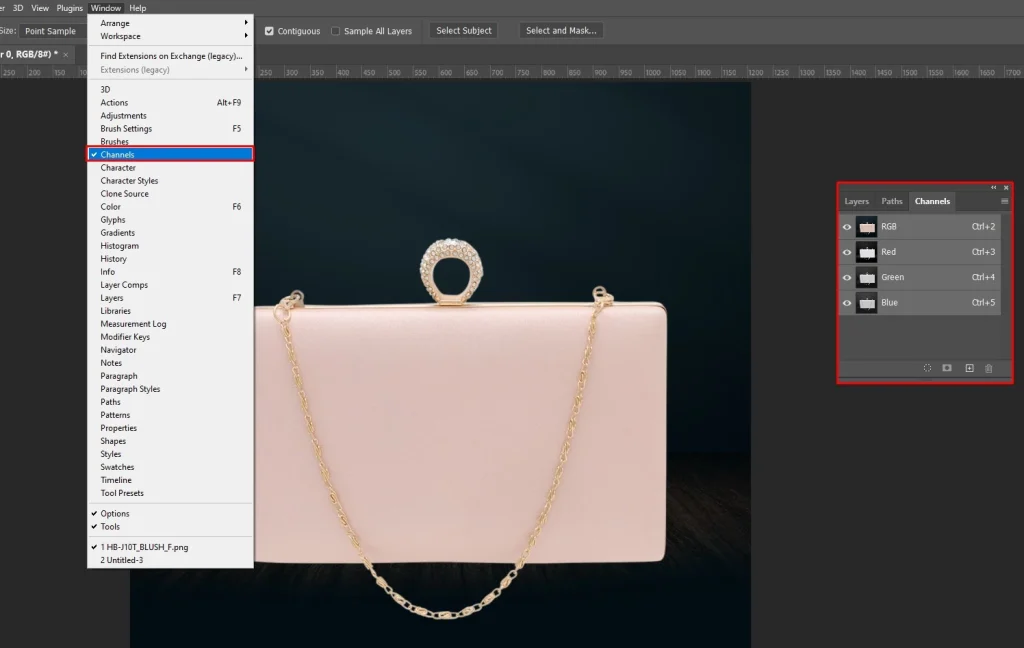The image size is (1024, 648).
Task: Close the HB-J10T_BLUSH_F document tab
Action: [x=66, y=54]
